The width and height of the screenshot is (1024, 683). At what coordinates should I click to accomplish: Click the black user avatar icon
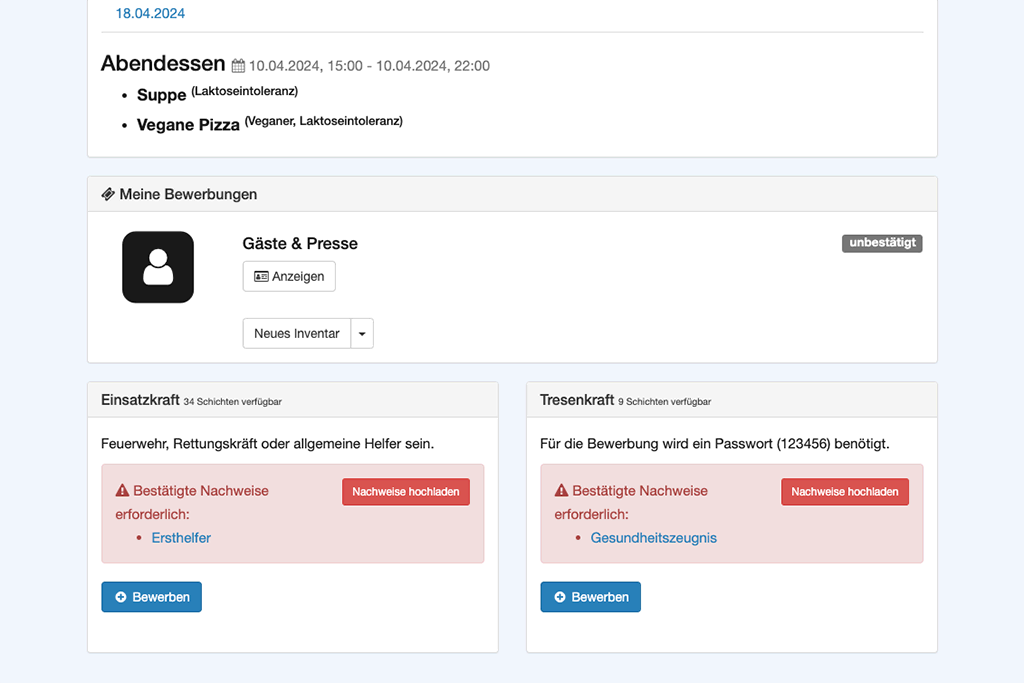pos(158,267)
